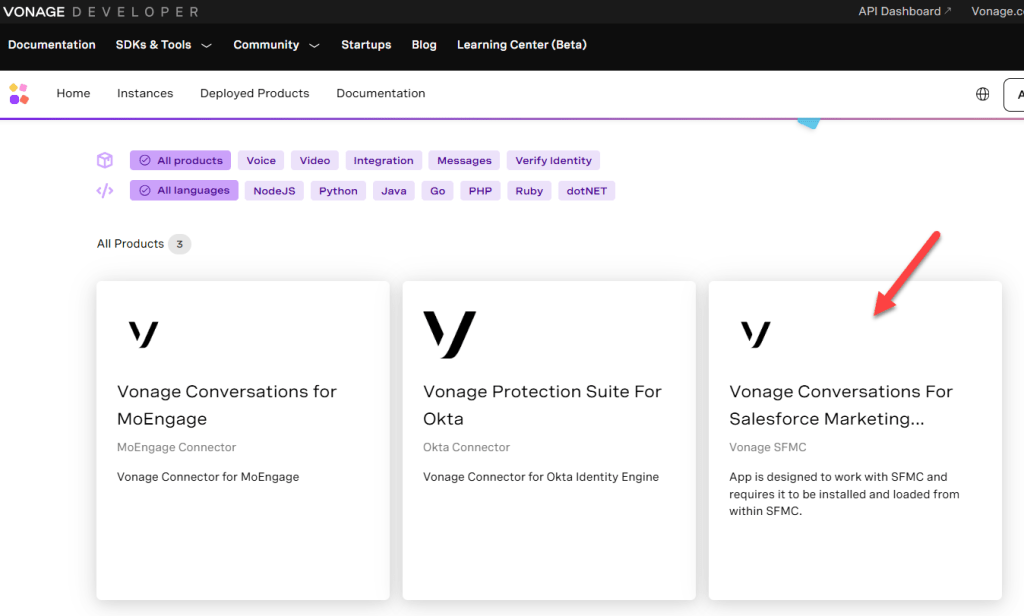
Task: Toggle the All languages filter chip
Action: coord(184,190)
